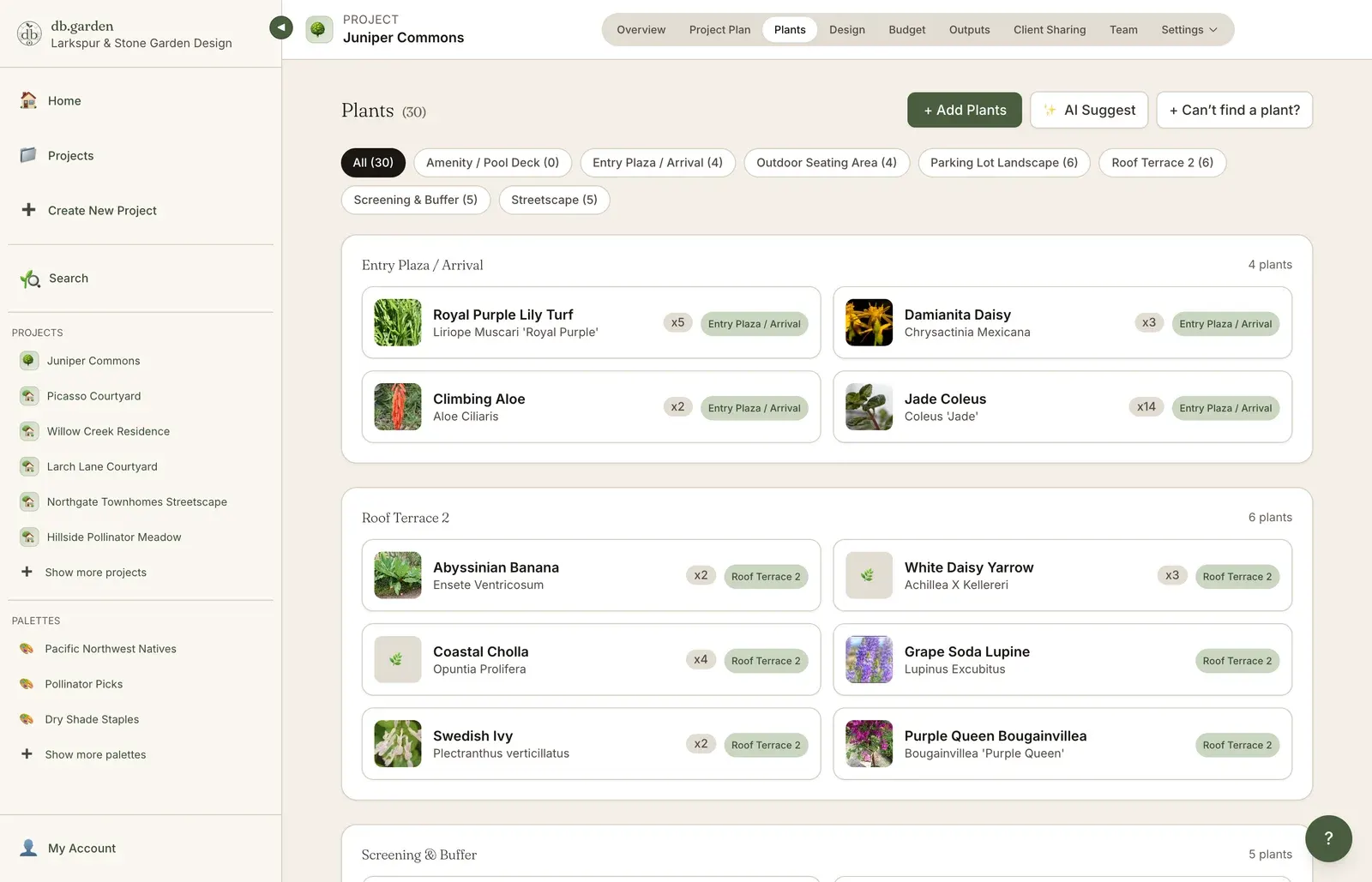Screen dimensions: 1372x882
Task: Click the x14 quantity badge on Jade Coleus
Action: (1146, 407)
